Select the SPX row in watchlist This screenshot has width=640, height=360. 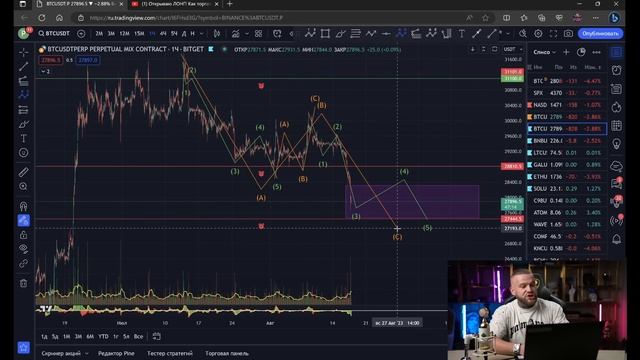coord(567,93)
